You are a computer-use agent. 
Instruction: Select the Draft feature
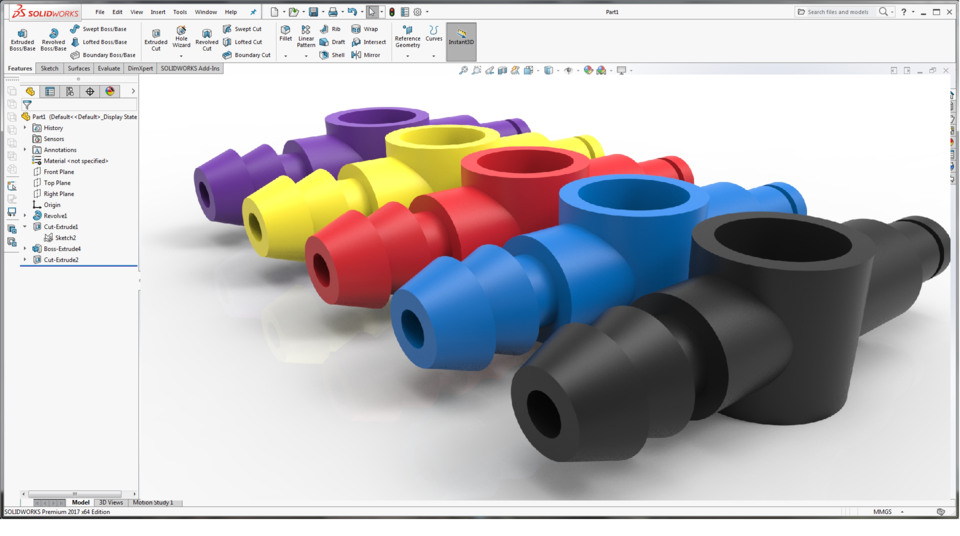click(332, 42)
